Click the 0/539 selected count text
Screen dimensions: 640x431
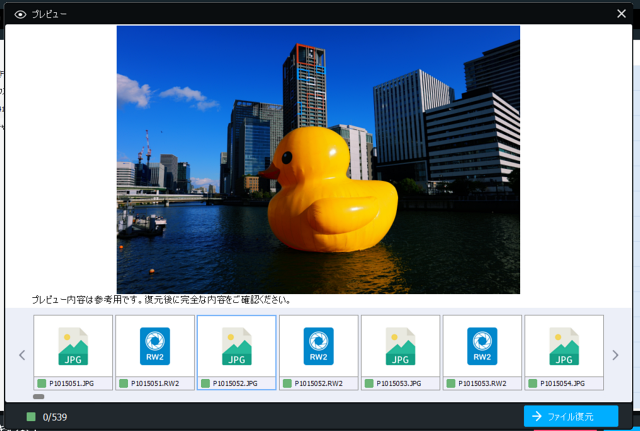tap(55, 417)
